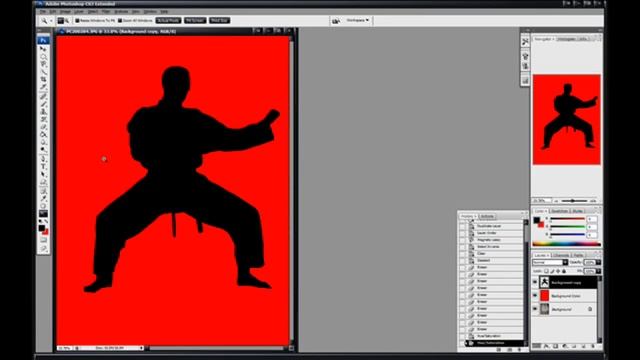
Task: Switch to the Swatches tab
Action: coord(559,211)
